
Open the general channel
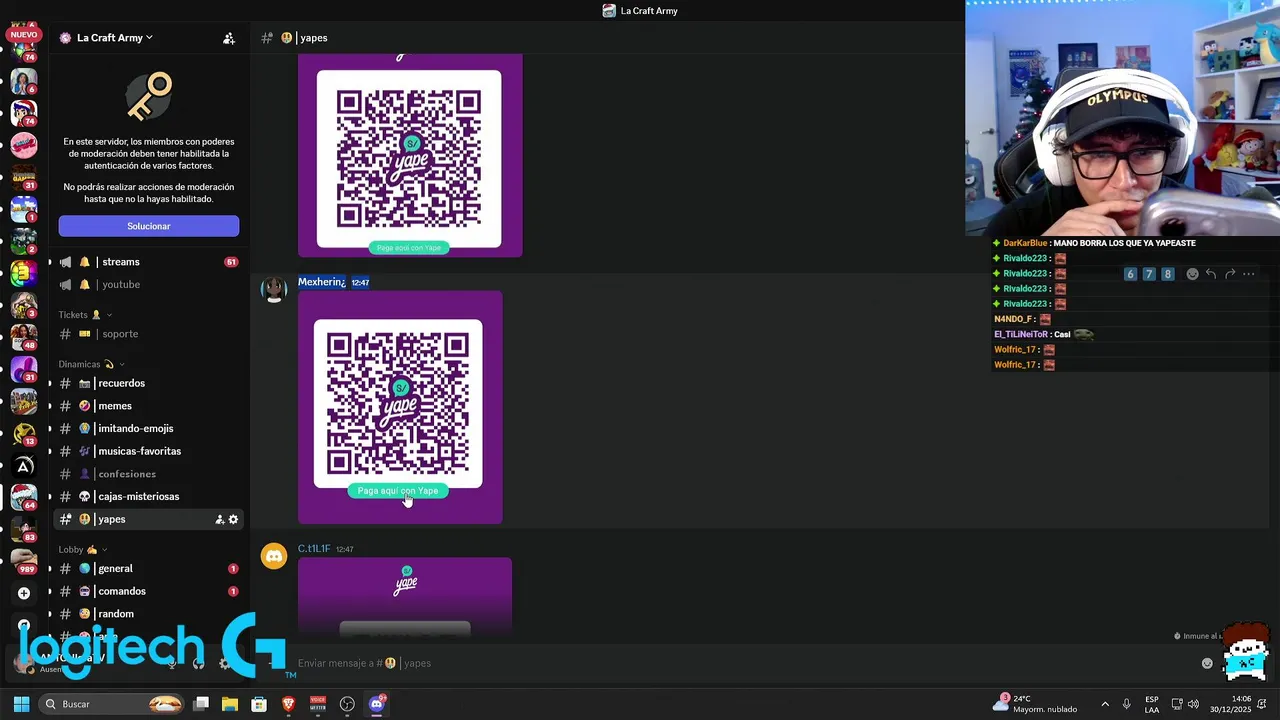click(115, 569)
